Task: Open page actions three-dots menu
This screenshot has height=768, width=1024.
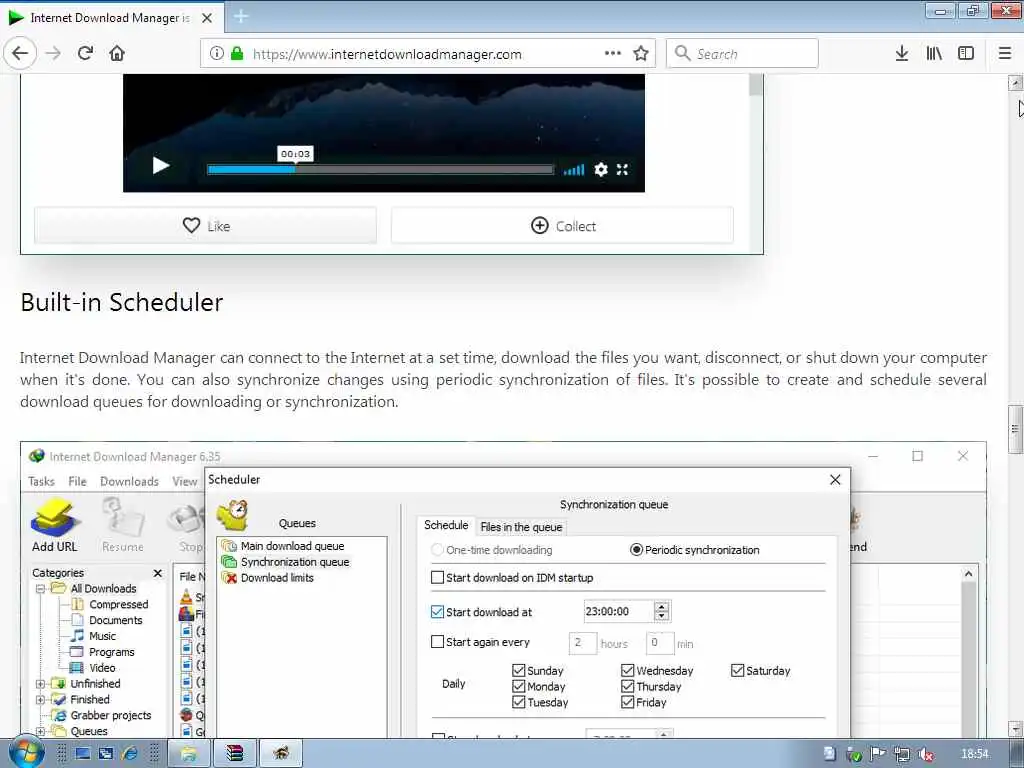Action: (x=613, y=53)
